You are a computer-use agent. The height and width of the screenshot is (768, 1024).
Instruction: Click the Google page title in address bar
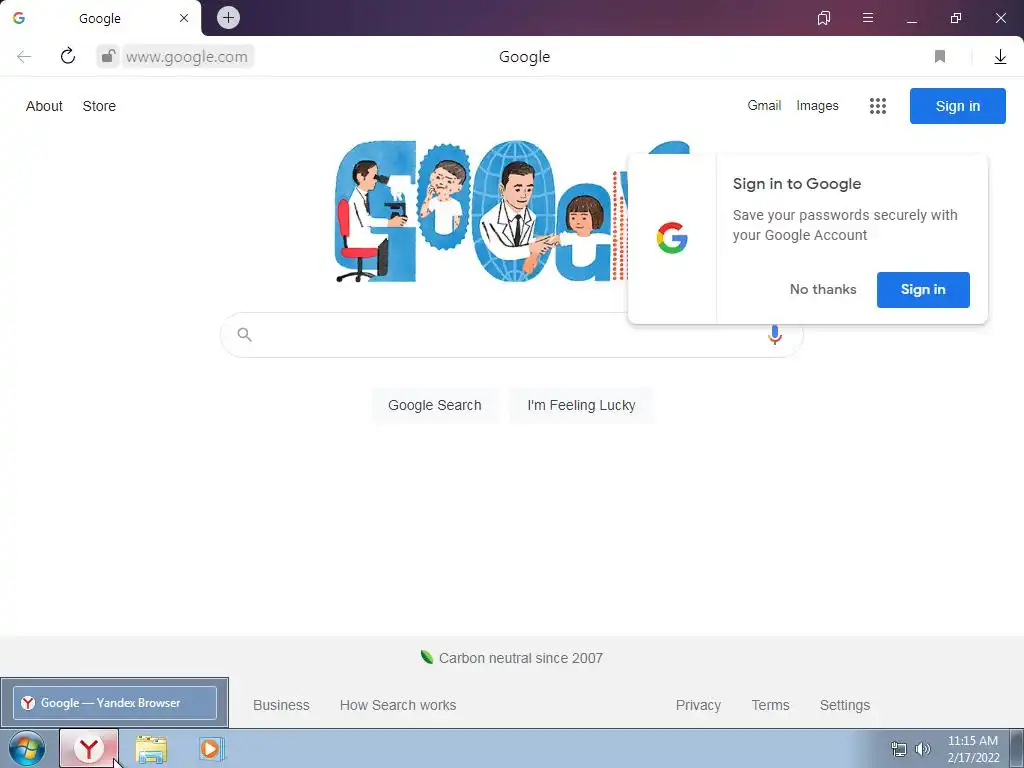[524, 57]
